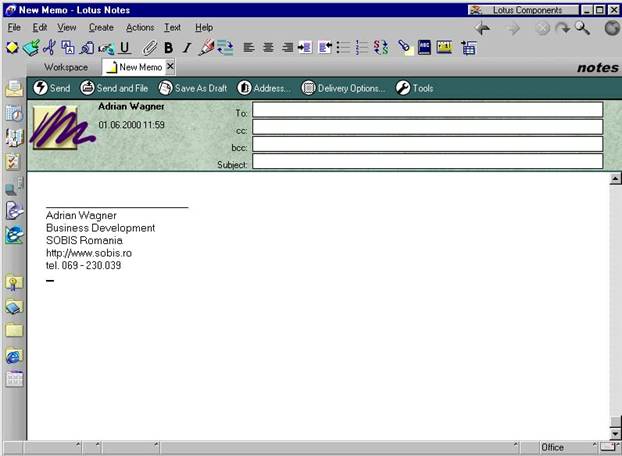Click the Bold formatting icon

[x=168, y=47]
